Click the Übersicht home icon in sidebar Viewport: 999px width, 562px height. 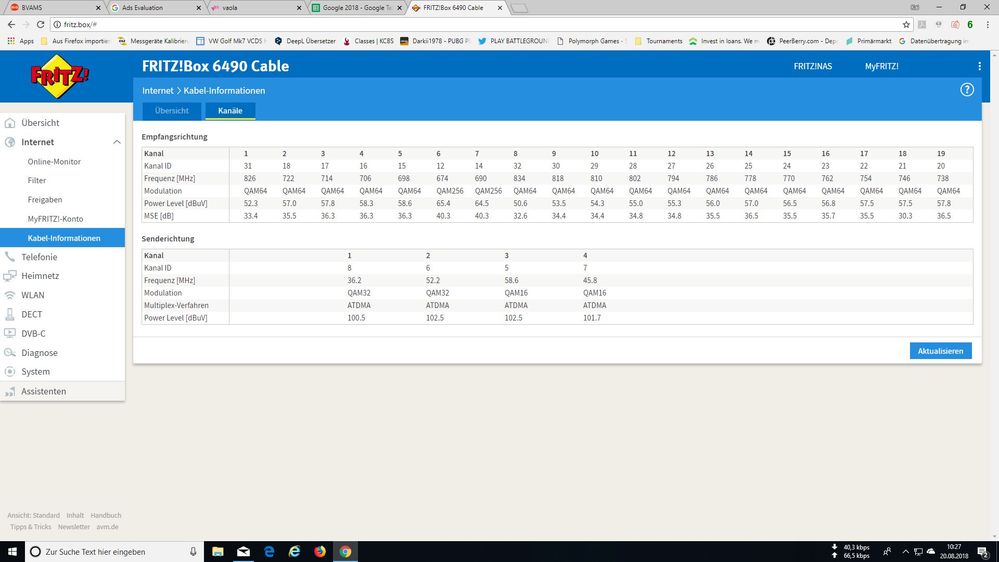click(10, 122)
